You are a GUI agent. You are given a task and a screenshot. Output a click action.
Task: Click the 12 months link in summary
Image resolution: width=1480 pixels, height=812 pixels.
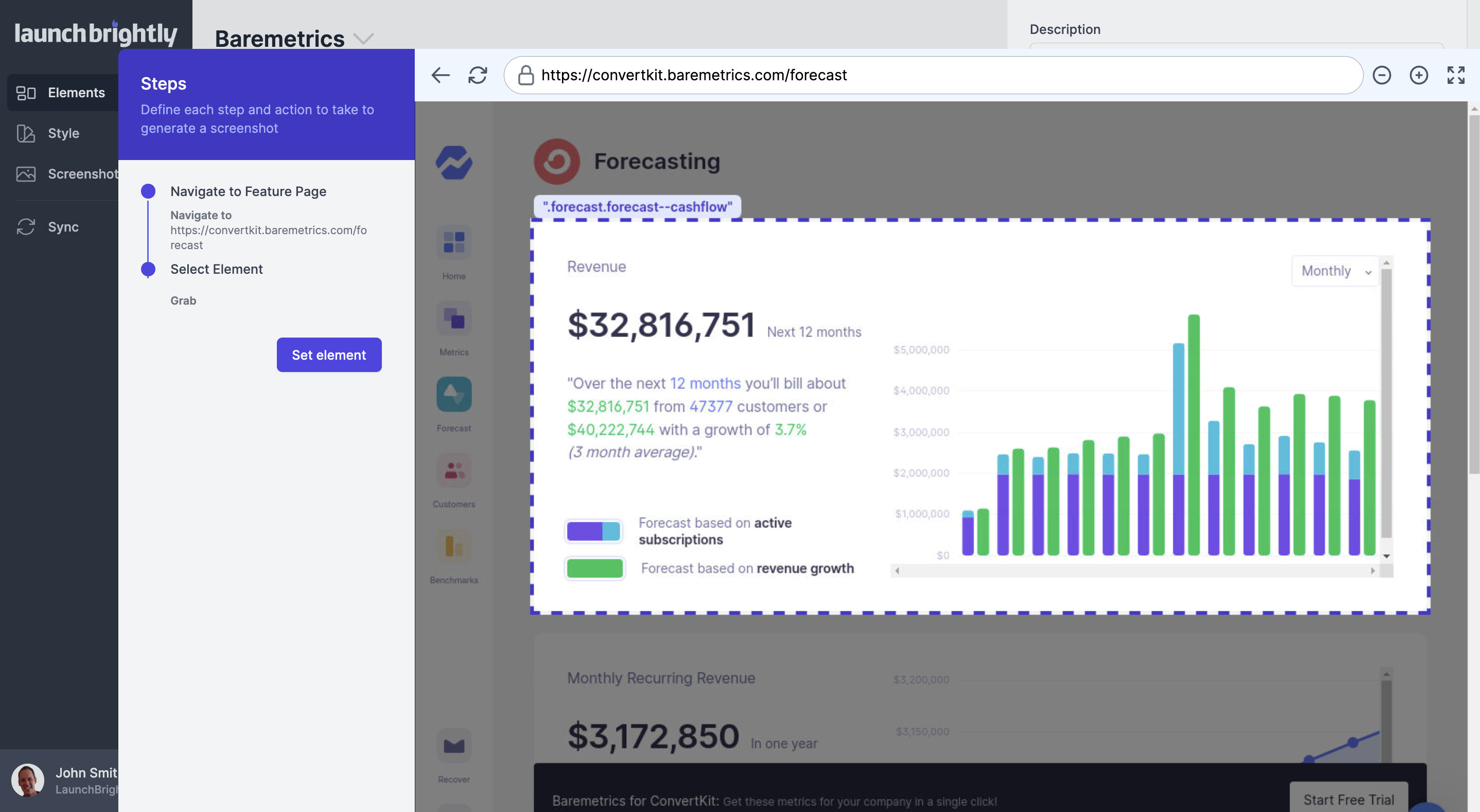pos(705,383)
